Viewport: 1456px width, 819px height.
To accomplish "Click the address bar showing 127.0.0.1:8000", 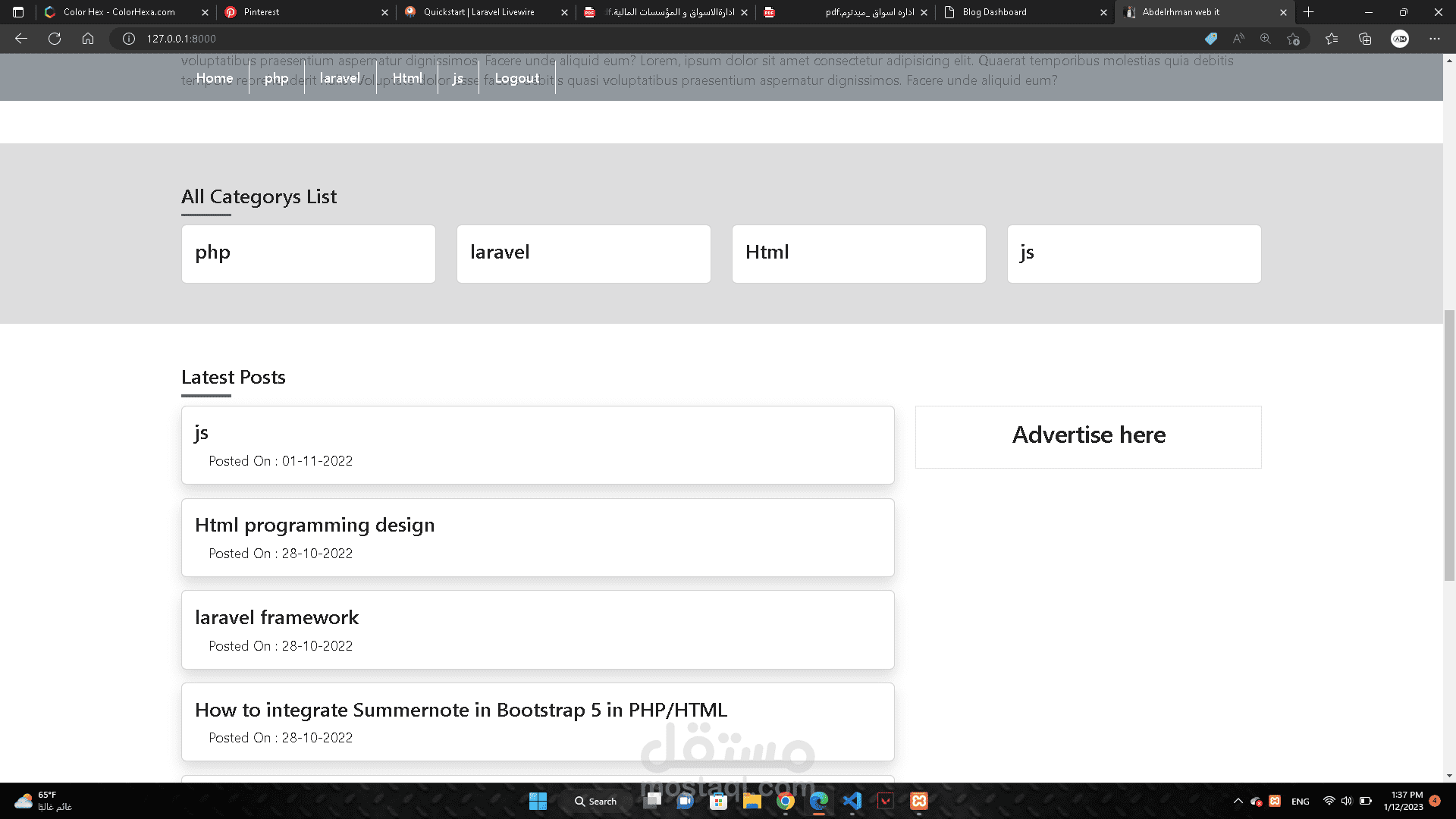I will pos(652,39).
